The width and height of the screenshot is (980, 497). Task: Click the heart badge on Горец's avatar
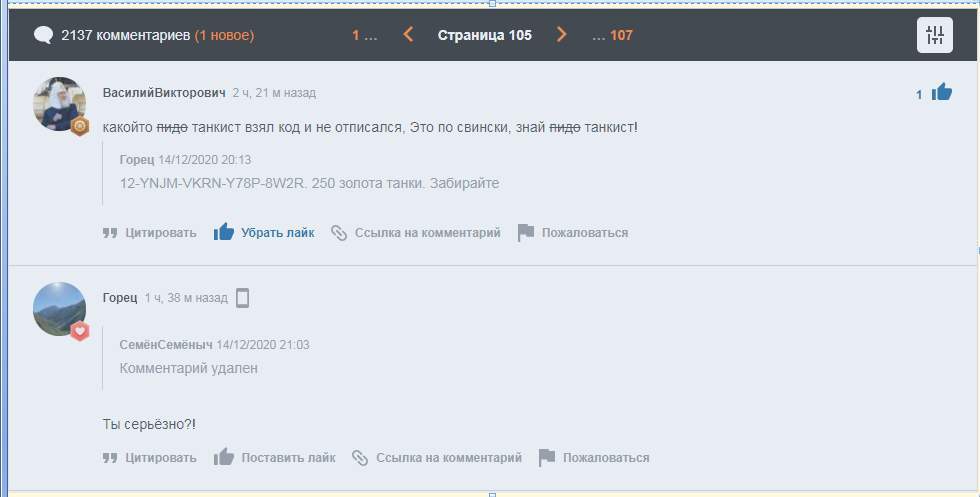[x=79, y=331]
